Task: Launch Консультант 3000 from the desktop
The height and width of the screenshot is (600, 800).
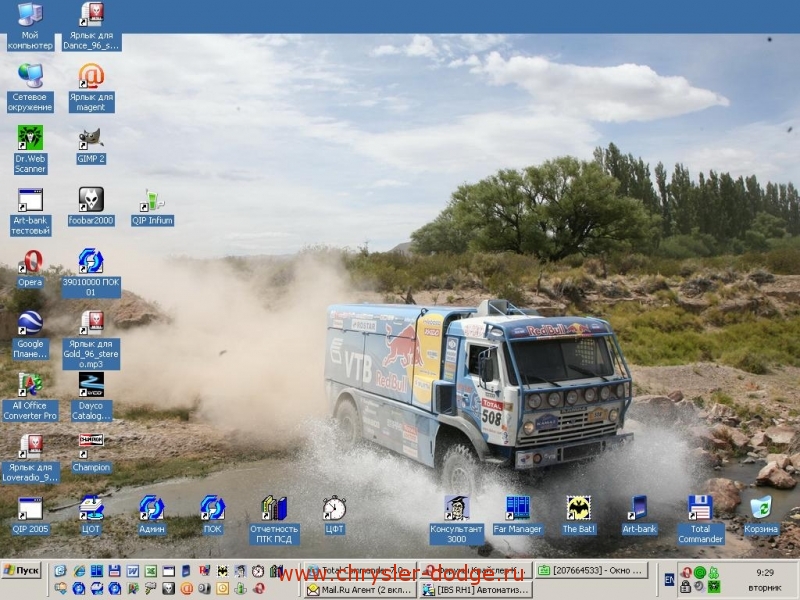Action: (x=456, y=520)
